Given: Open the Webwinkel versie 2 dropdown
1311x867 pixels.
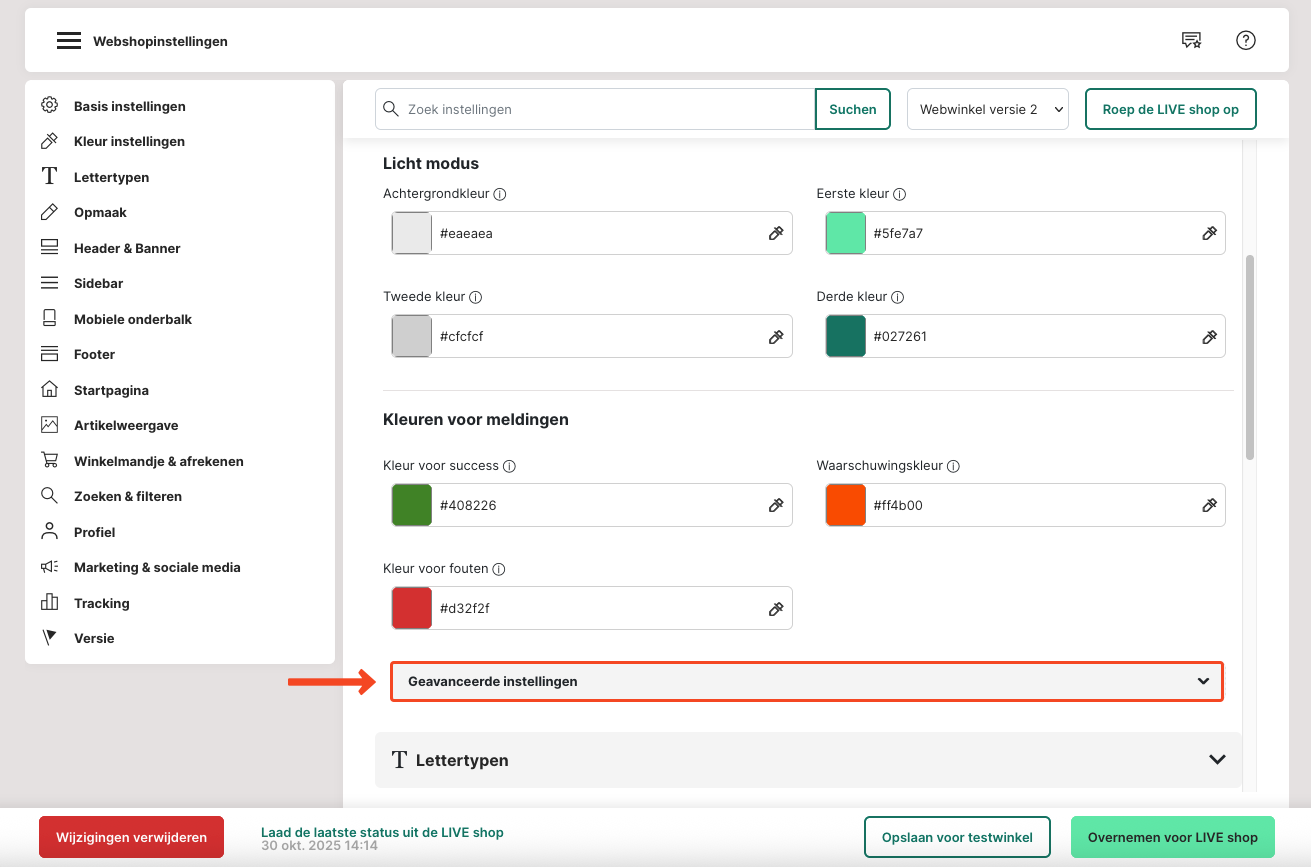Looking at the screenshot, I should click(987, 109).
